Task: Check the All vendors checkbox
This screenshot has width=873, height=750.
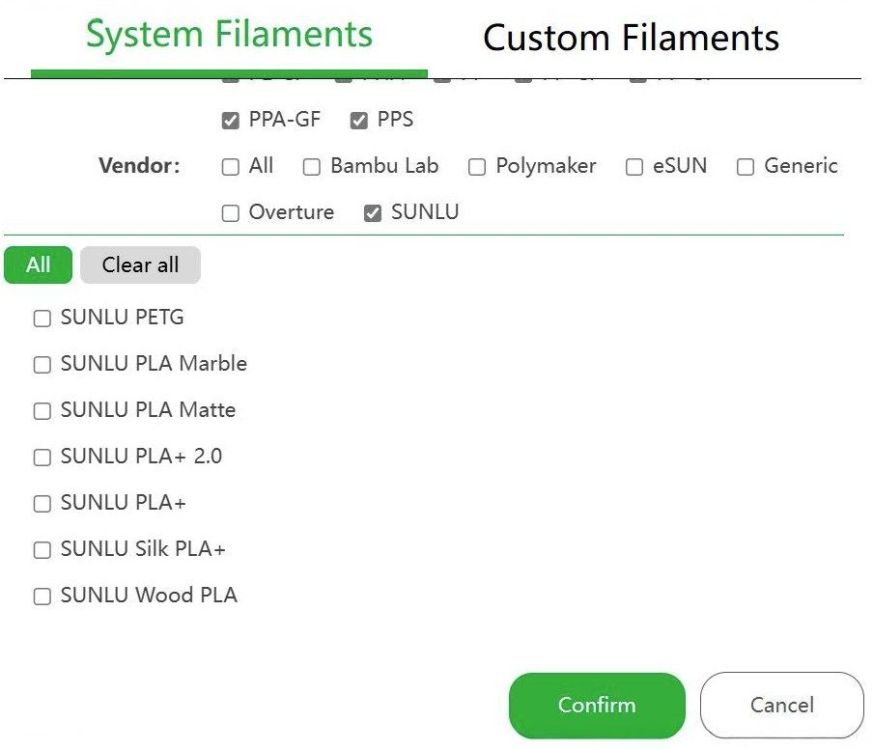Action: pos(231,167)
